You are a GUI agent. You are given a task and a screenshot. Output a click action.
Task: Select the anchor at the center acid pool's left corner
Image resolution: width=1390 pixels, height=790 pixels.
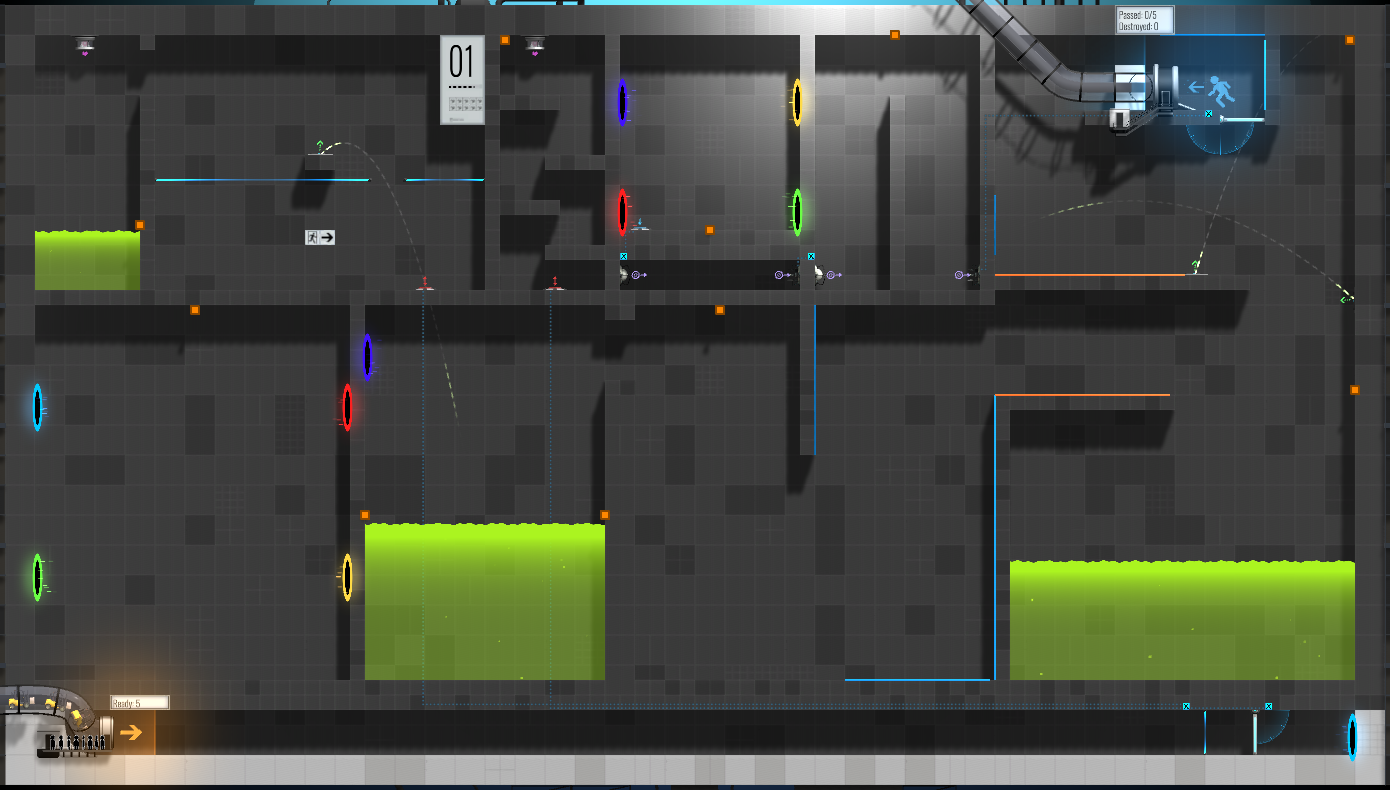[365, 515]
